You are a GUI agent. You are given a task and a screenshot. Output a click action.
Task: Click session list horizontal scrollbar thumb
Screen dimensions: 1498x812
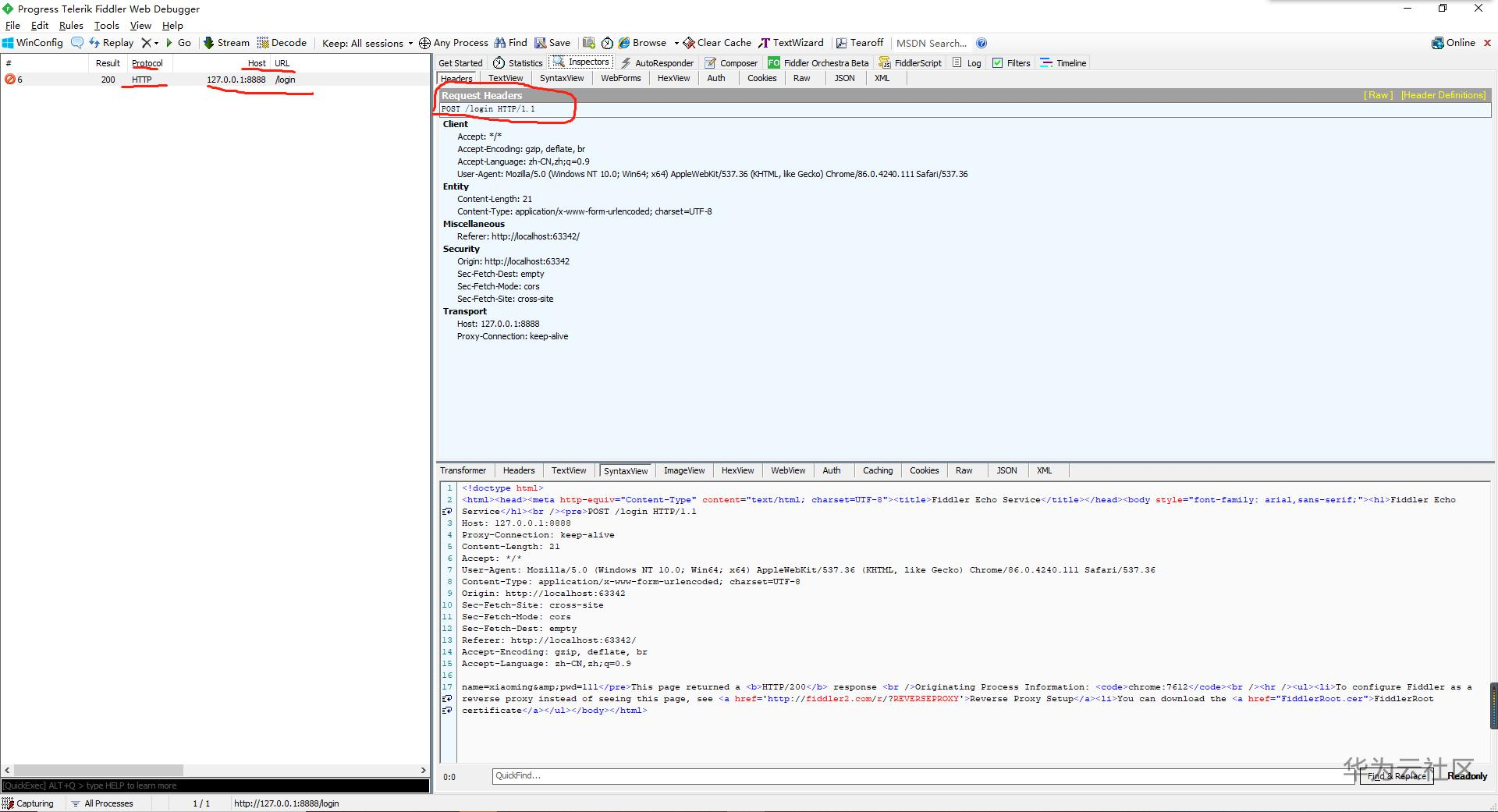point(98,770)
